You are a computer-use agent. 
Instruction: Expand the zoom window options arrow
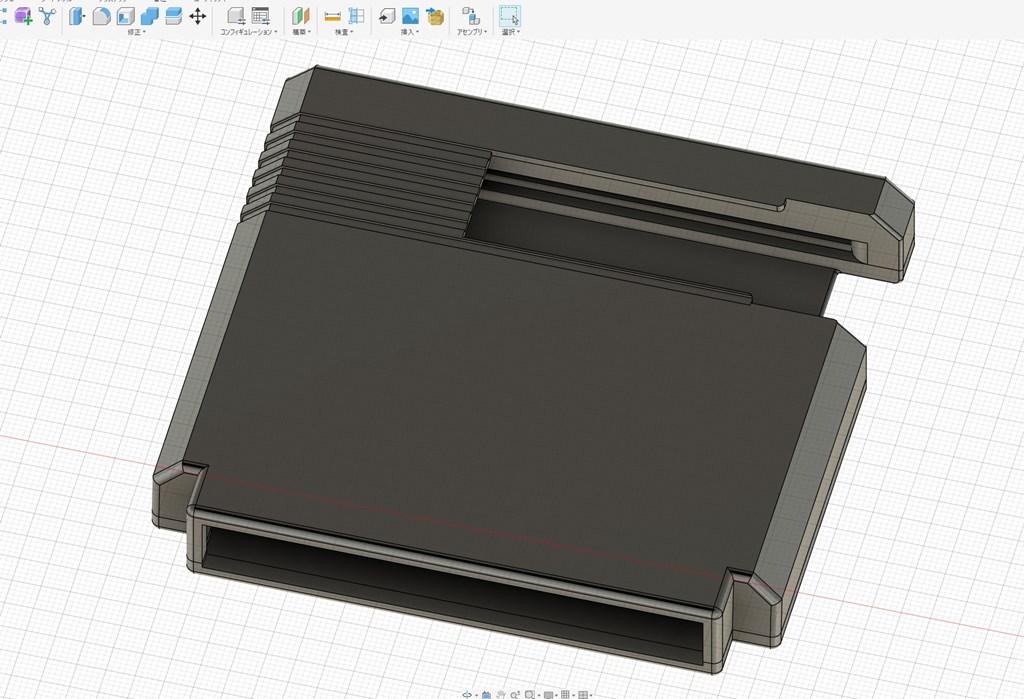point(539,695)
